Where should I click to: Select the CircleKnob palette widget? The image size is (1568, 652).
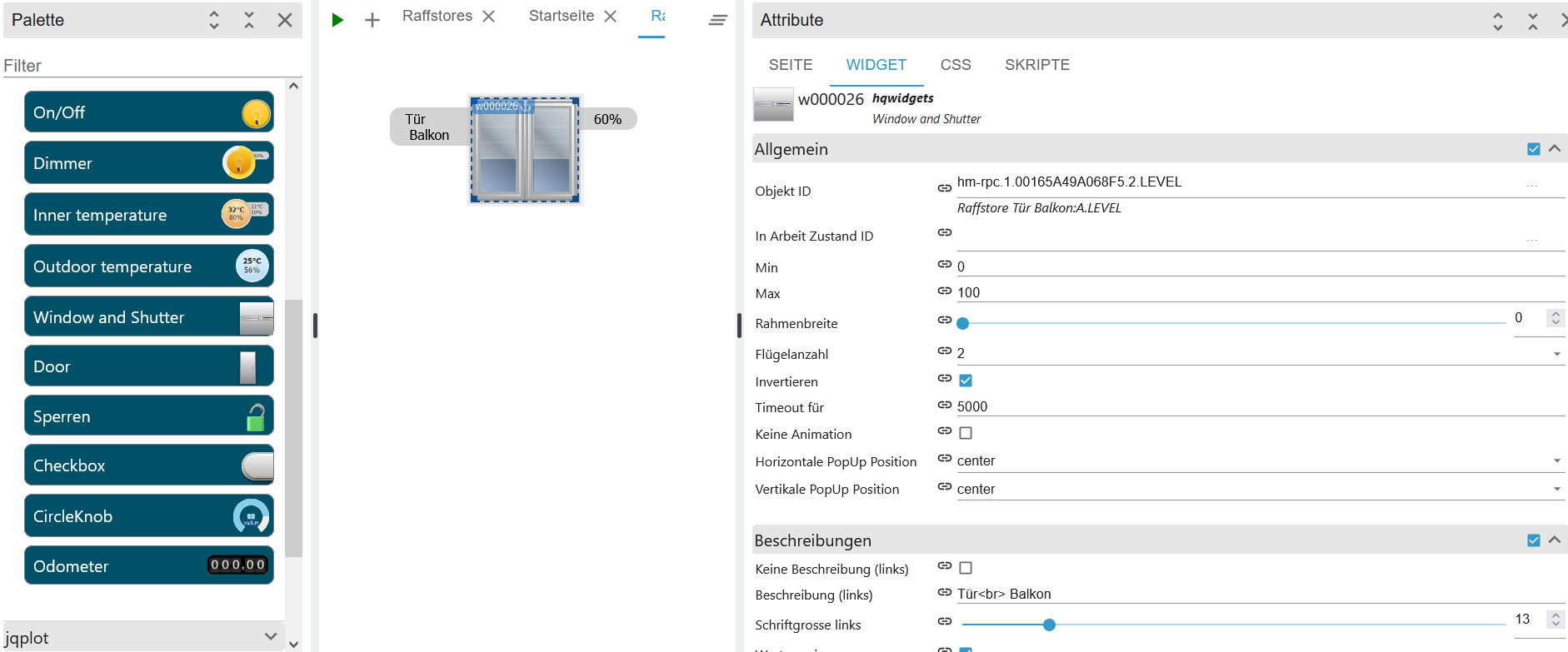149,516
